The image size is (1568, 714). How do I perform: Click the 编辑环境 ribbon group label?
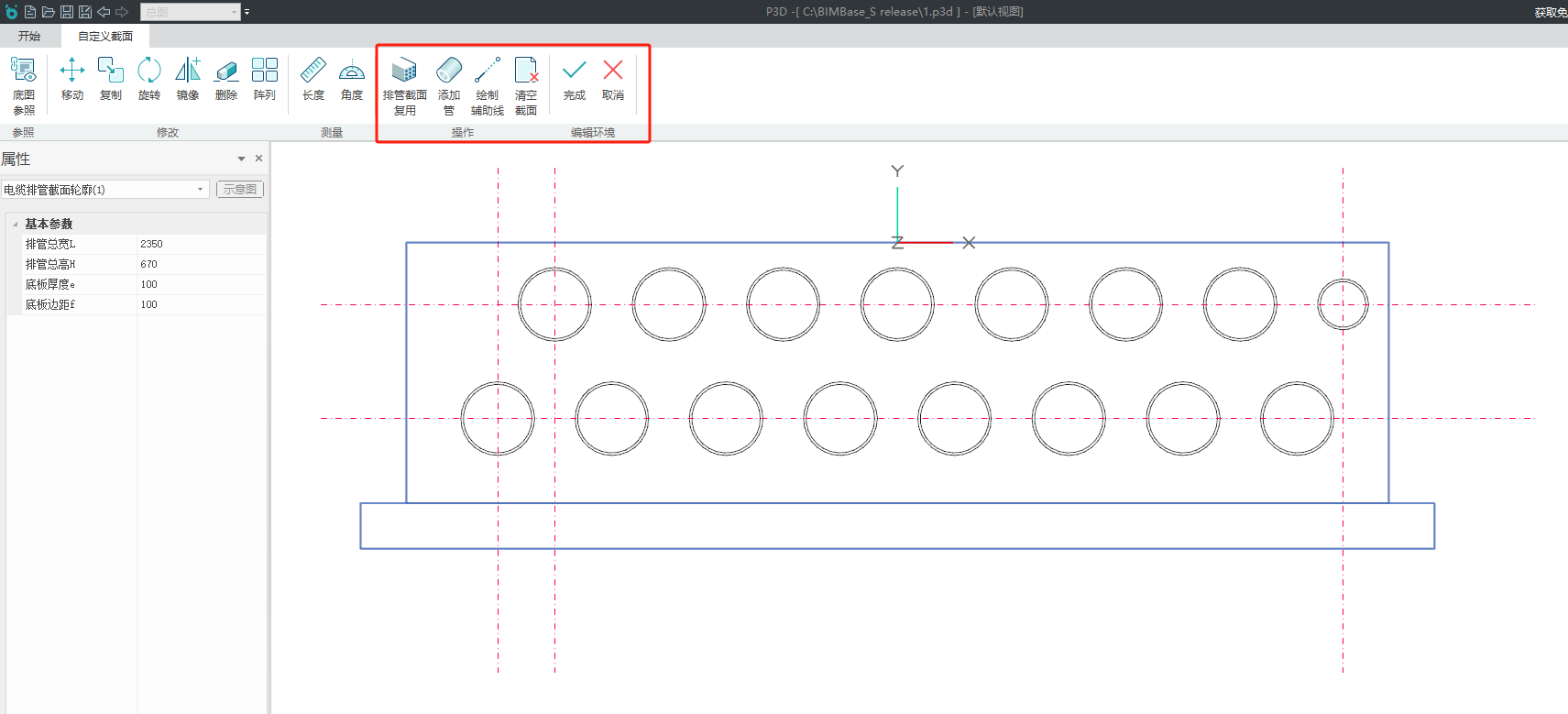(593, 133)
